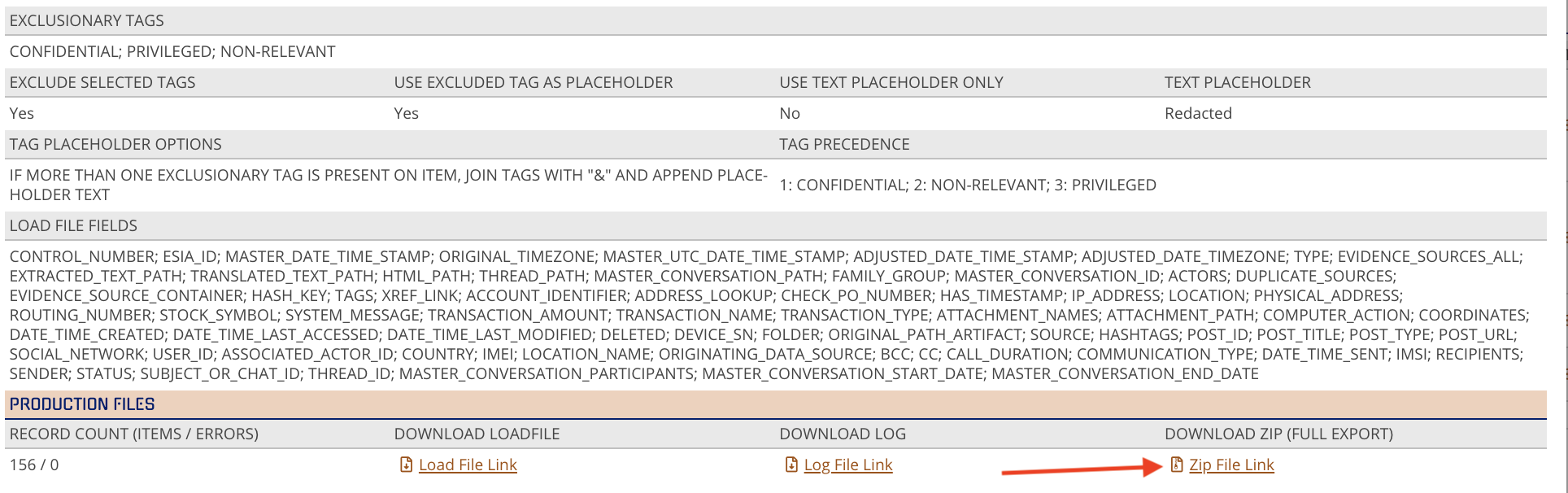Select the Redacted text placeholder value
The height and width of the screenshot is (493, 1568).
coord(1198,113)
